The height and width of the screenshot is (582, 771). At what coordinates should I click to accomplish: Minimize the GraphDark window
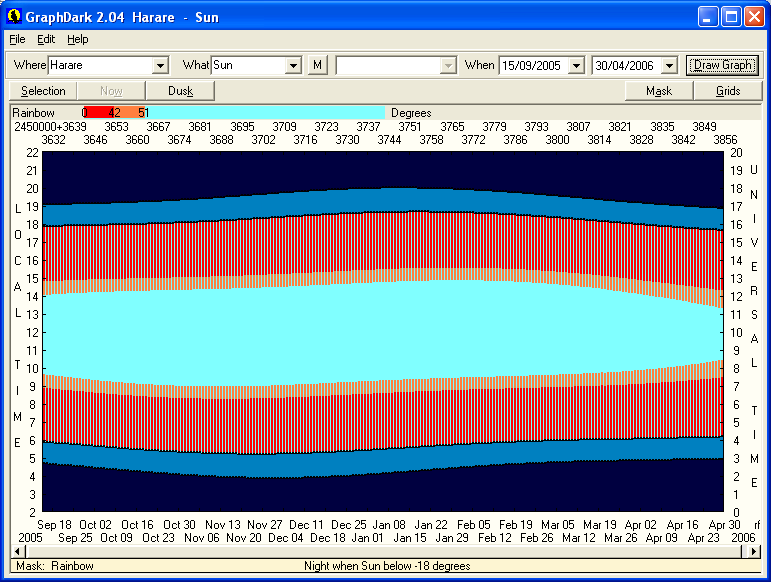coord(708,17)
